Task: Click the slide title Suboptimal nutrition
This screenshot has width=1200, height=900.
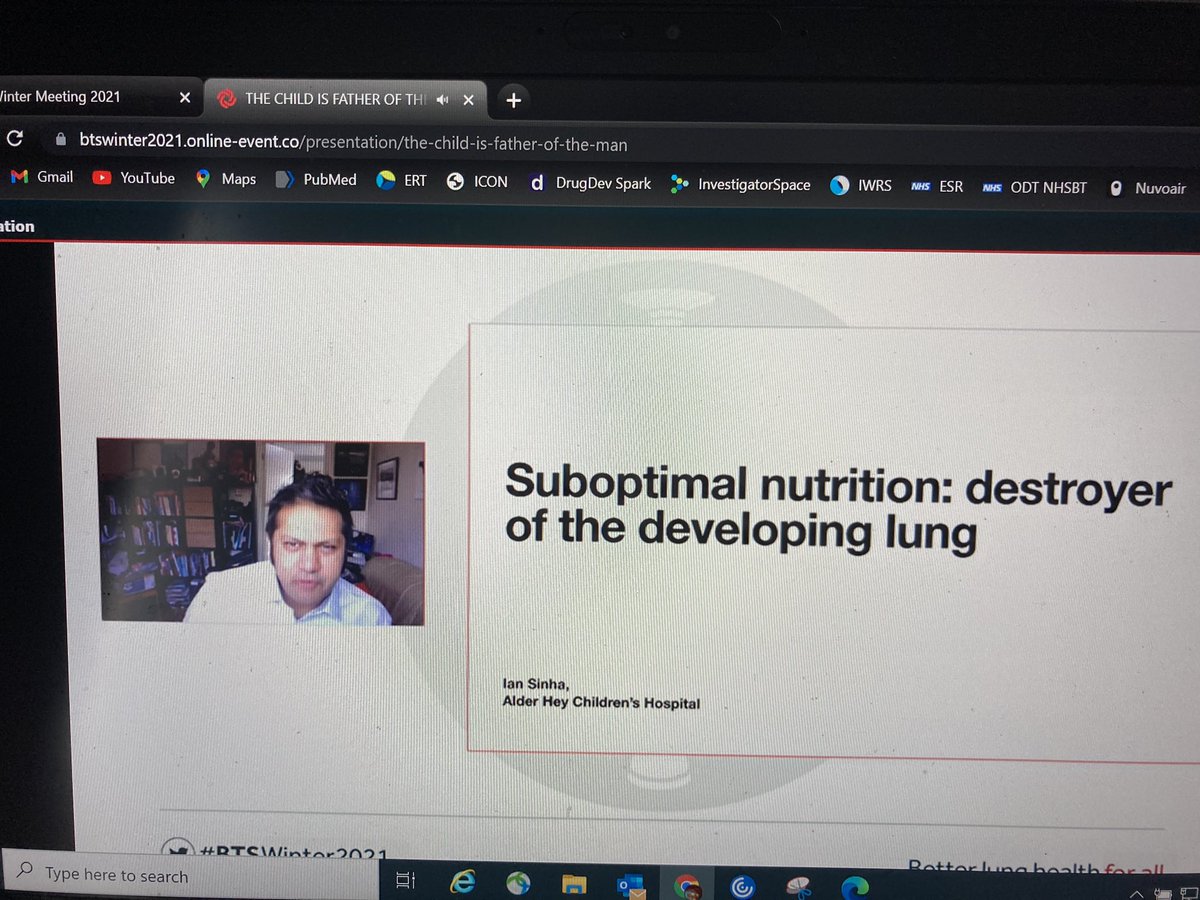Action: tap(838, 508)
